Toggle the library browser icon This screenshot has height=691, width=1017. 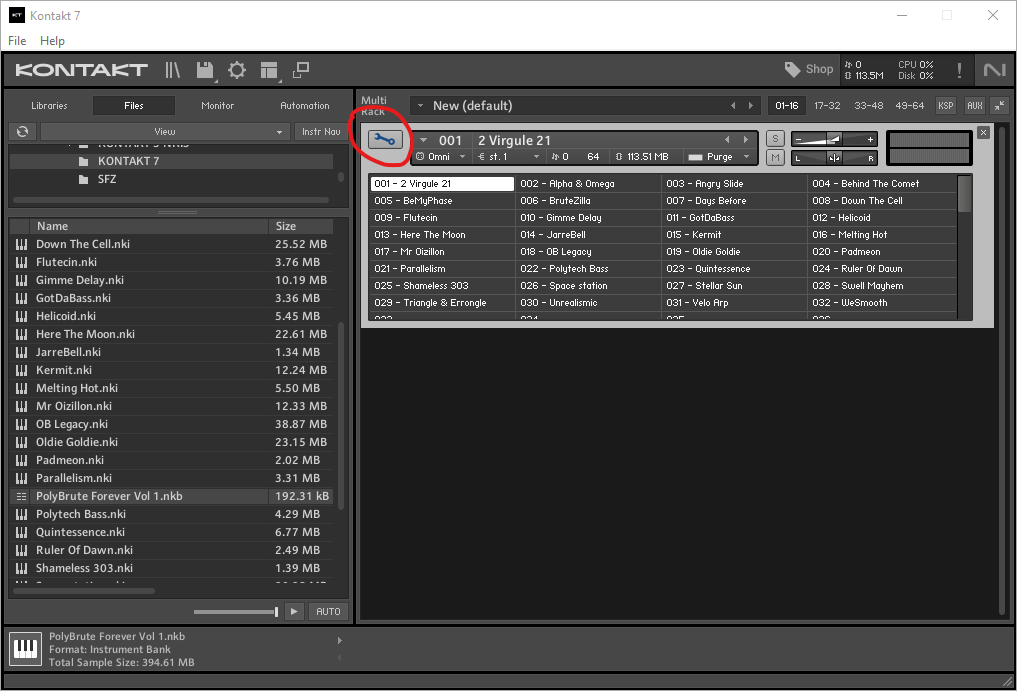pos(173,70)
